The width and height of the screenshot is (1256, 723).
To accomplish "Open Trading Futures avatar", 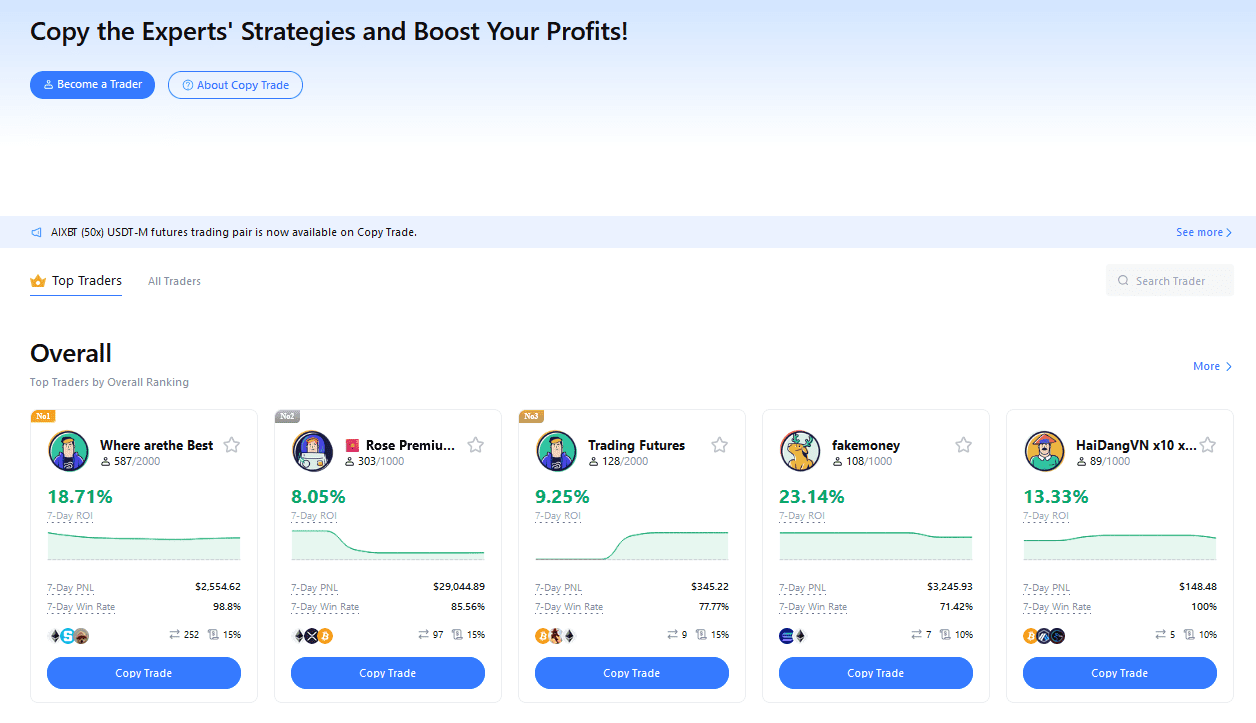I will [556, 451].
